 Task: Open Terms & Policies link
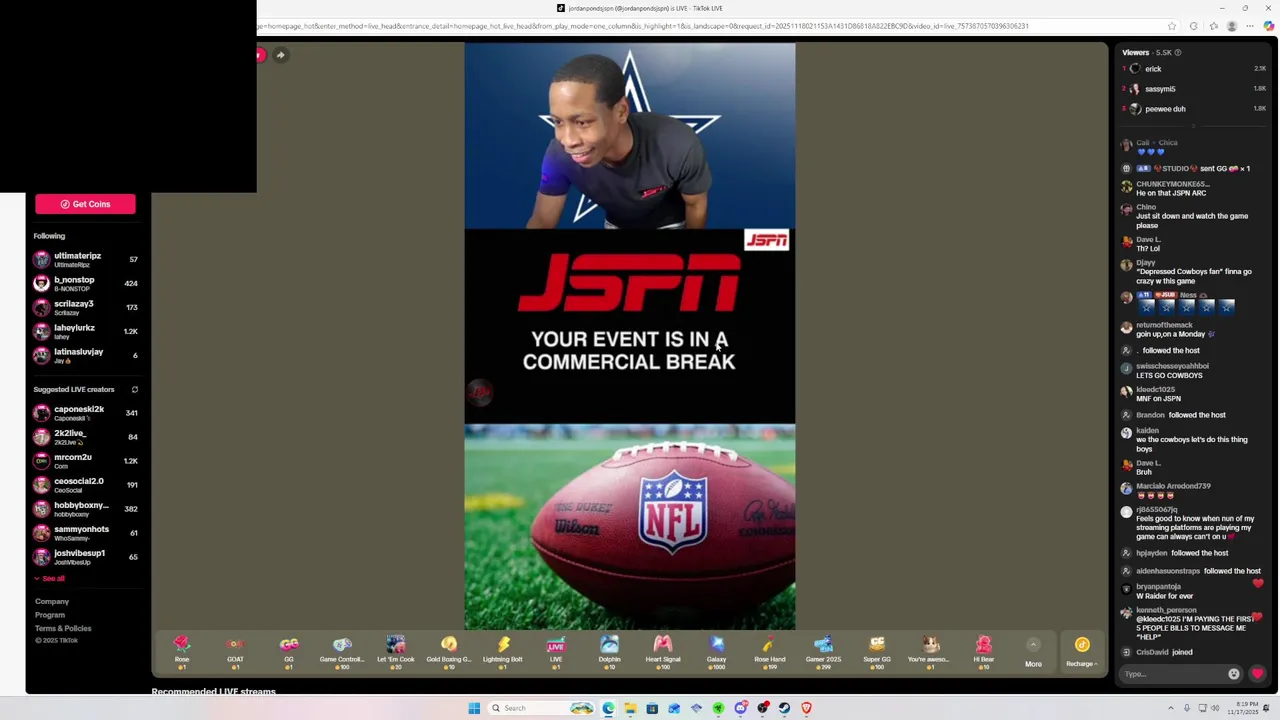63,628
